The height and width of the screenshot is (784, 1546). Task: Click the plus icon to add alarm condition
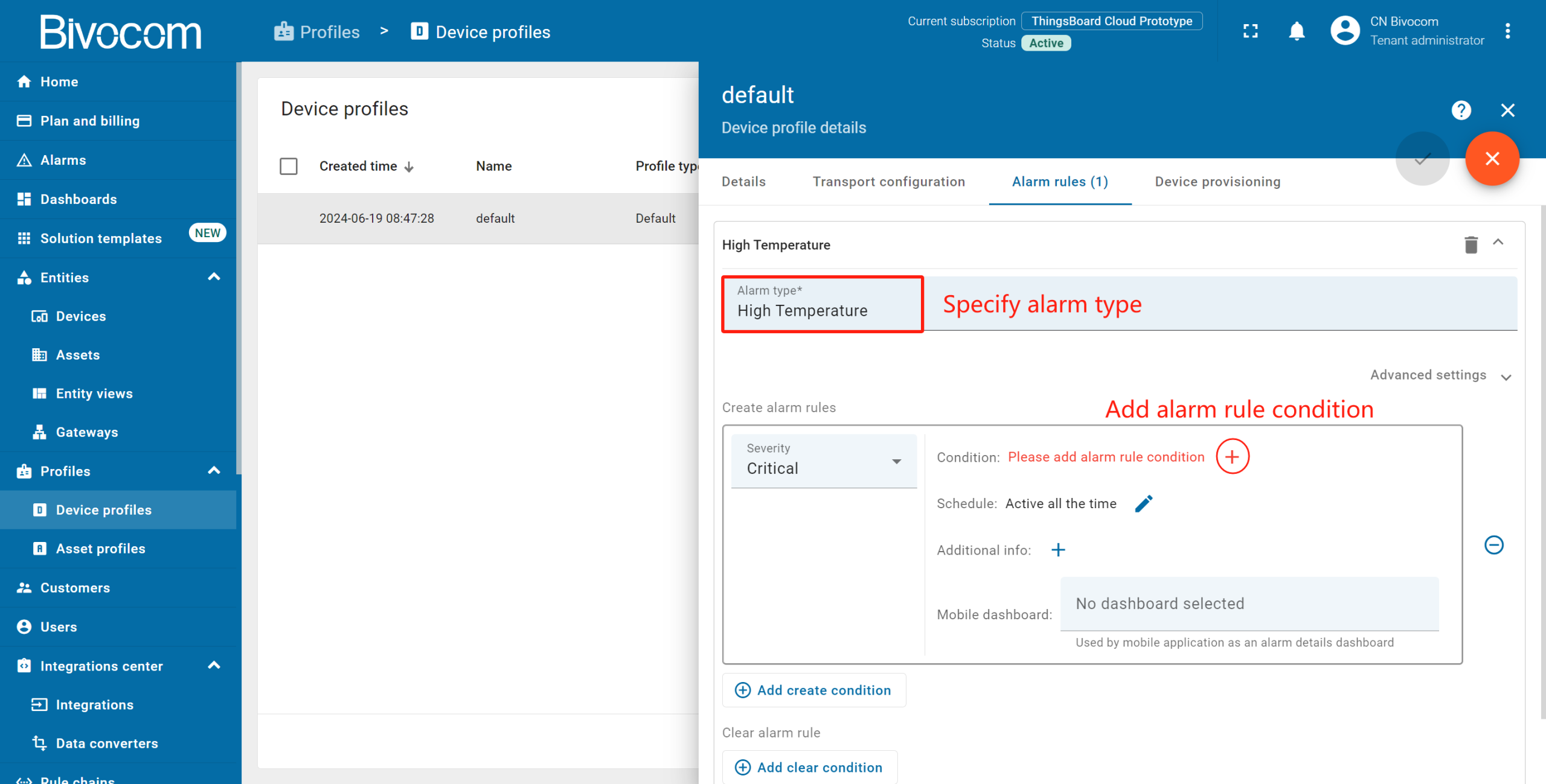pos(1232,457)
